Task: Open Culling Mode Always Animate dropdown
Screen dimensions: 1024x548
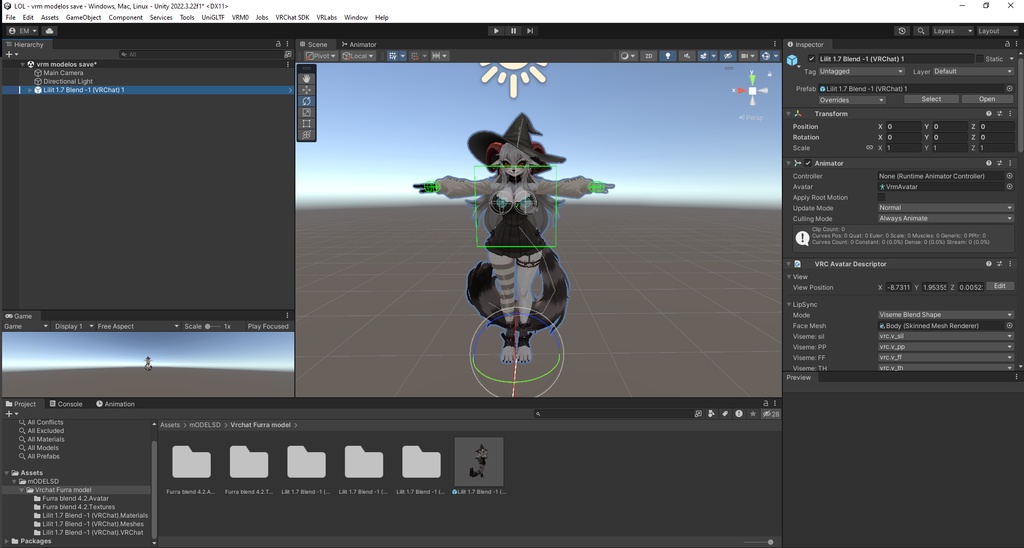Action: pos(945,219)
